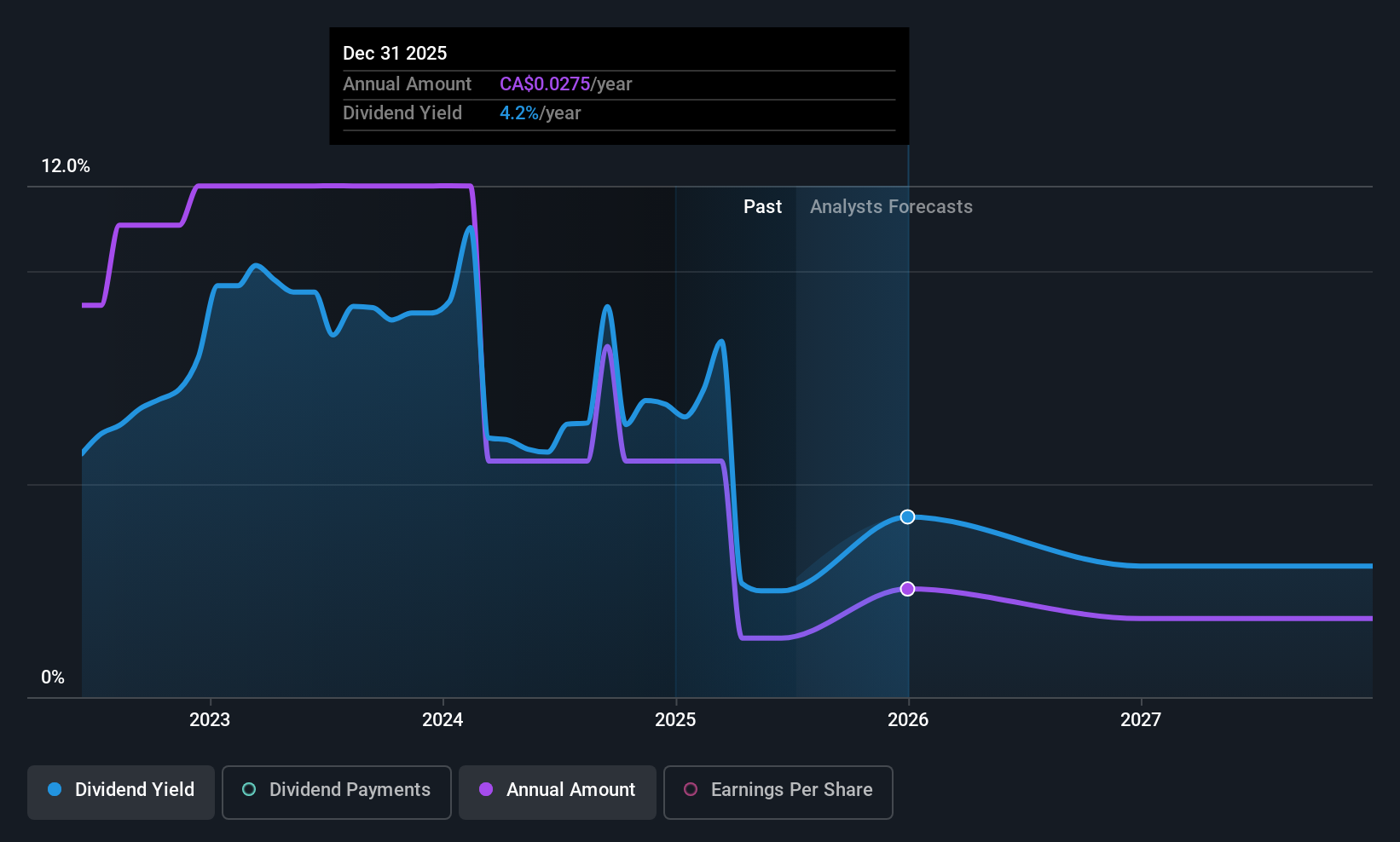1400x842 pixels.
Task: Click the Annual Amount tooltip row label
Action: (407, 84)
